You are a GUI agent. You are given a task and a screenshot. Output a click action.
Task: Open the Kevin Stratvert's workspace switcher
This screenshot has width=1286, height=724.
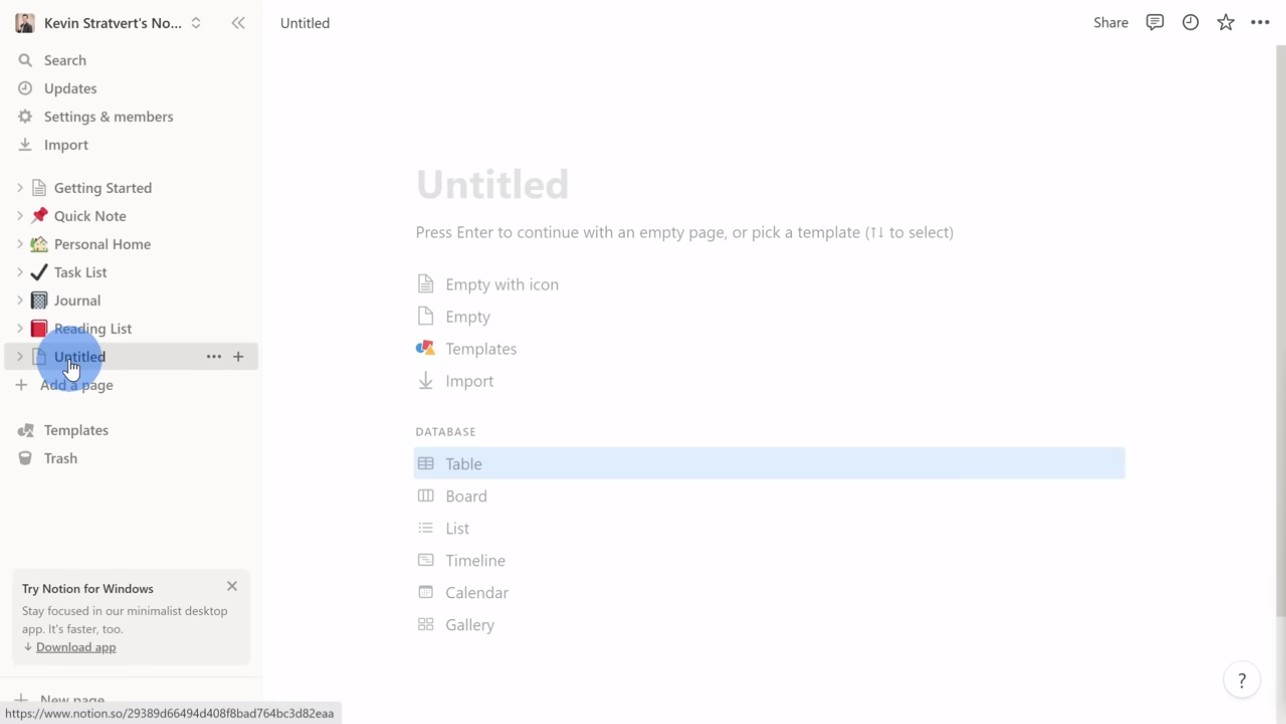[x=109, y=23]
